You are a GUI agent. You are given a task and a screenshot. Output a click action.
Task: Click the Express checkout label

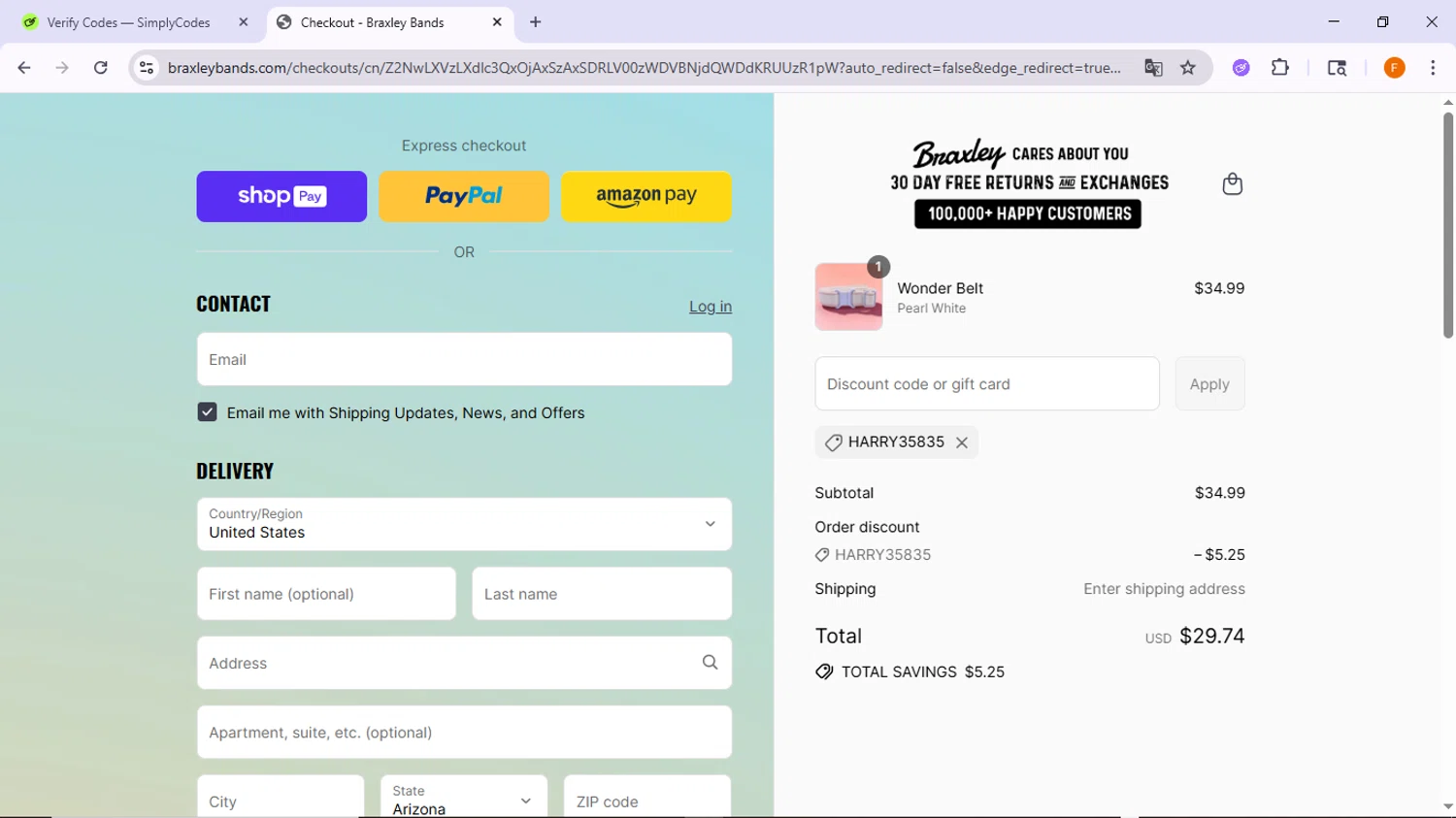tap(464, 146)
